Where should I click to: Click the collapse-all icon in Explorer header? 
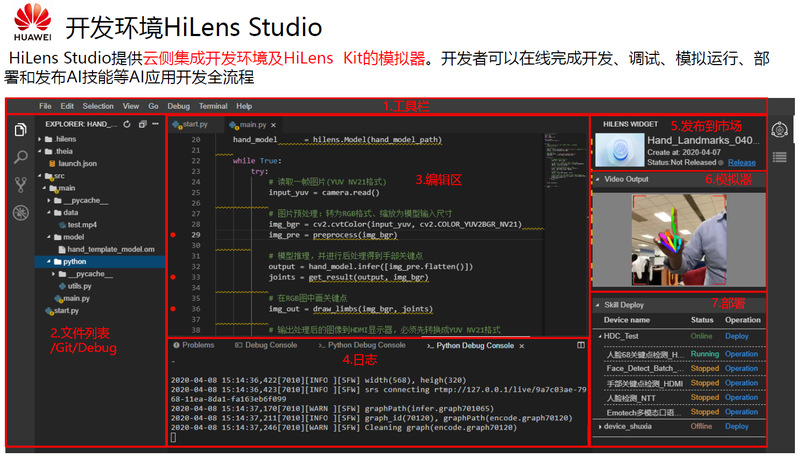142,124
